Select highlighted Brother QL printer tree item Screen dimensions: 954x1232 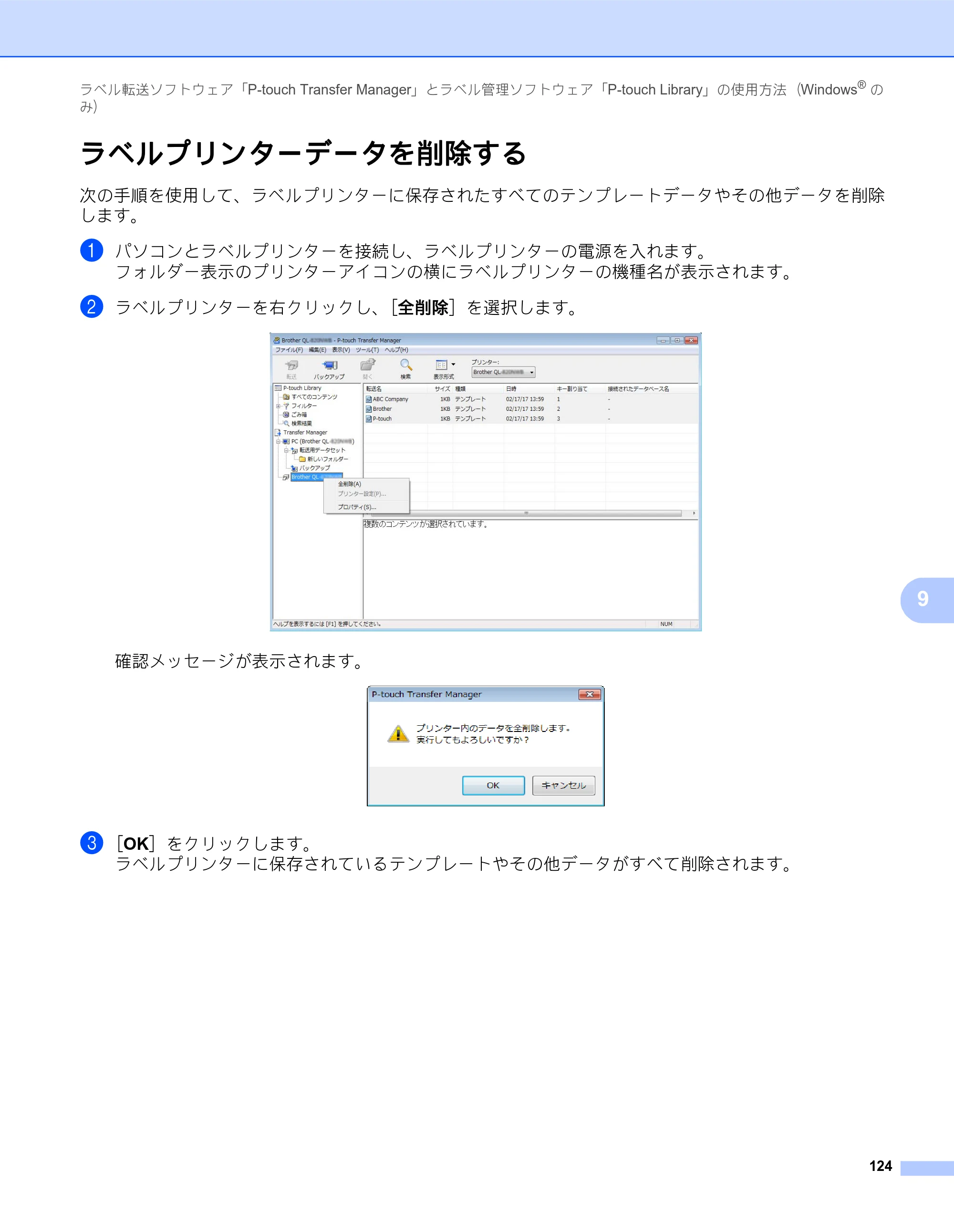tap(316, 477)
